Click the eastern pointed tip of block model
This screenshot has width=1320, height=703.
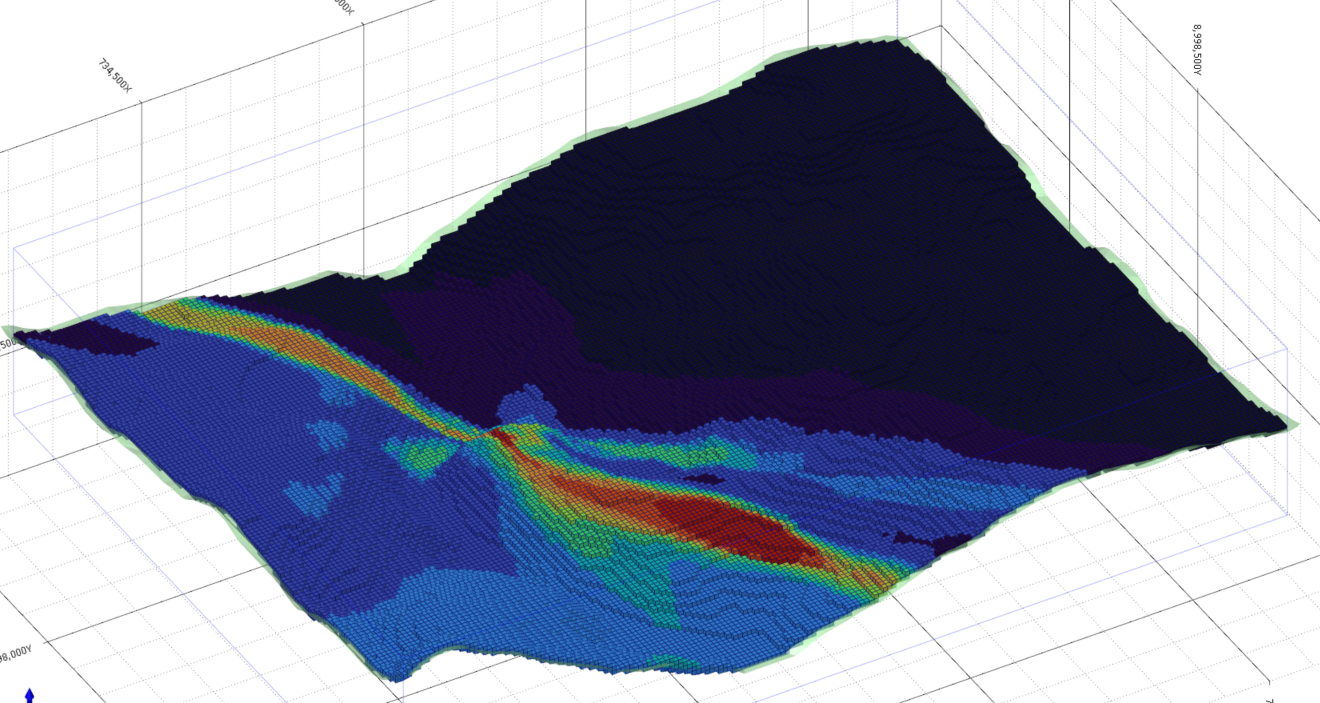click(x=1283, y=427)
